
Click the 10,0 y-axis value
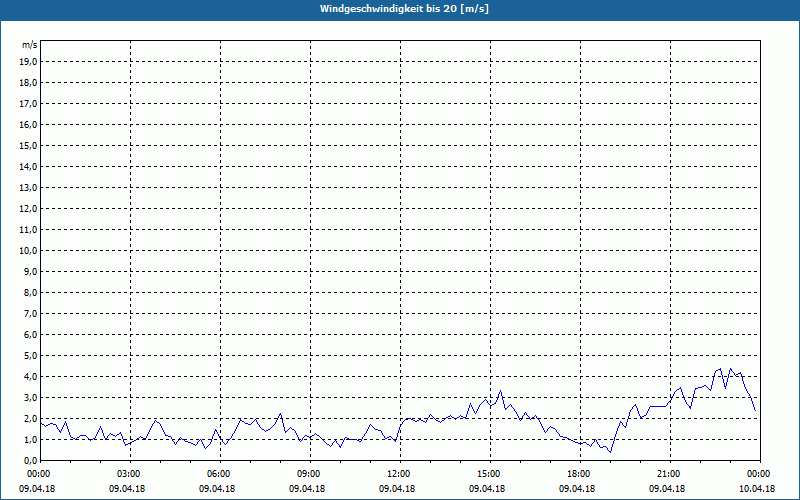point(28,251)
